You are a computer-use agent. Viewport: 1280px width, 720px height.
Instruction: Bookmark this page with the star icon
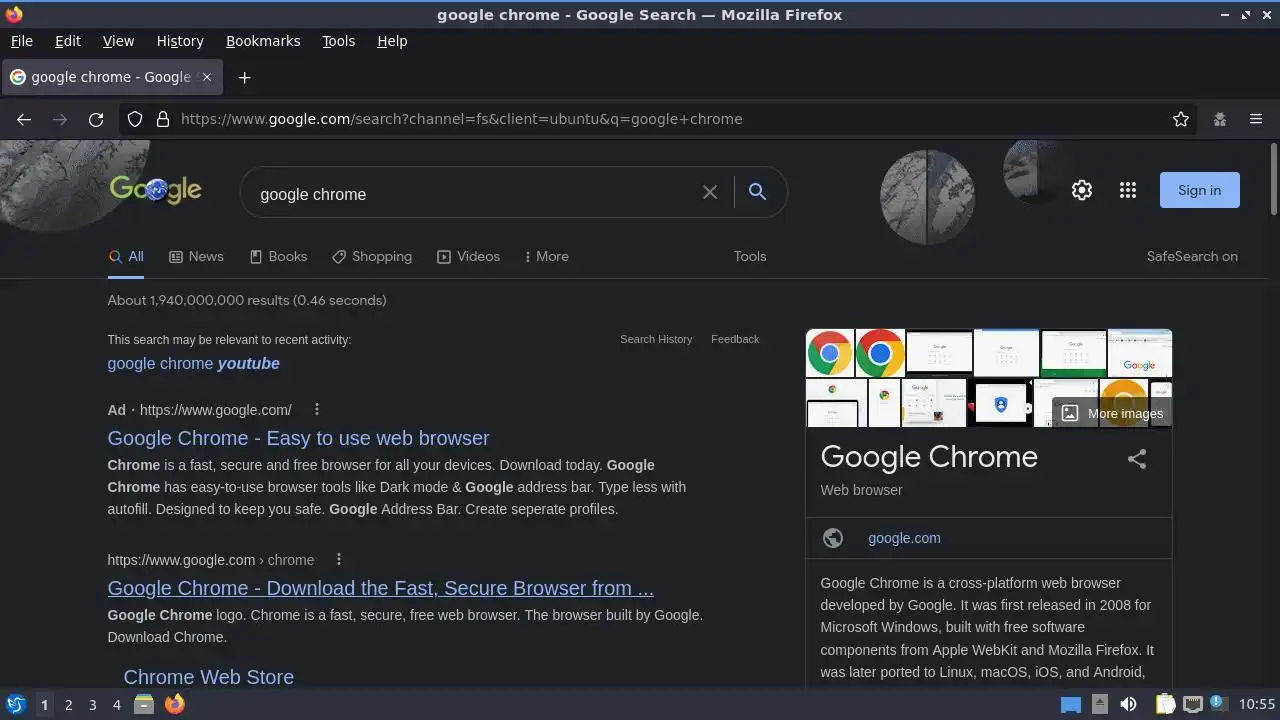pos(1181,119)
